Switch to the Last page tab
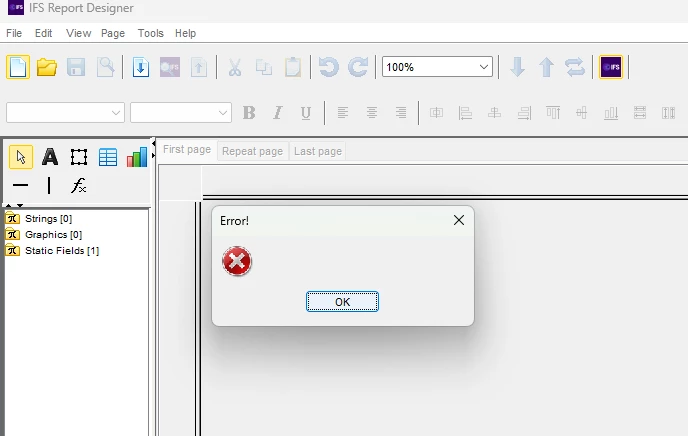This screenshot has width=688, height=436. click(318, 151)
